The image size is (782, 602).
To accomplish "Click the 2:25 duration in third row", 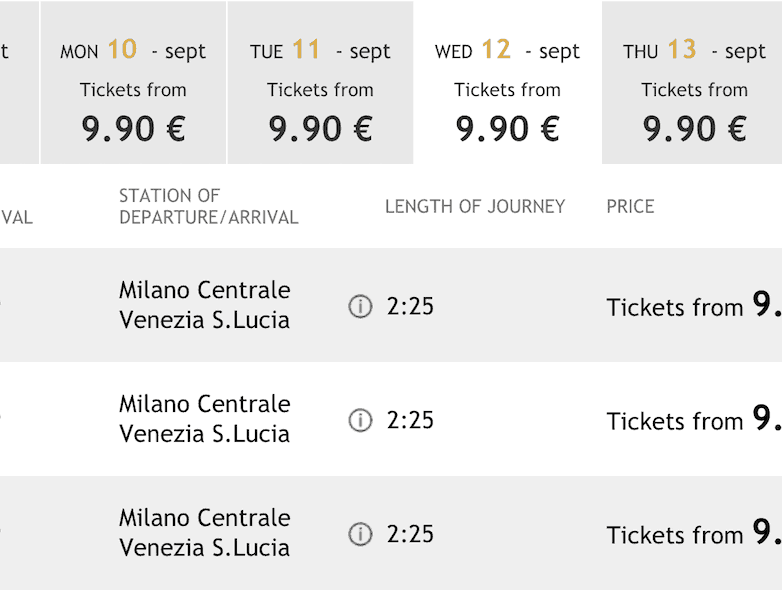I will point(410,534).
